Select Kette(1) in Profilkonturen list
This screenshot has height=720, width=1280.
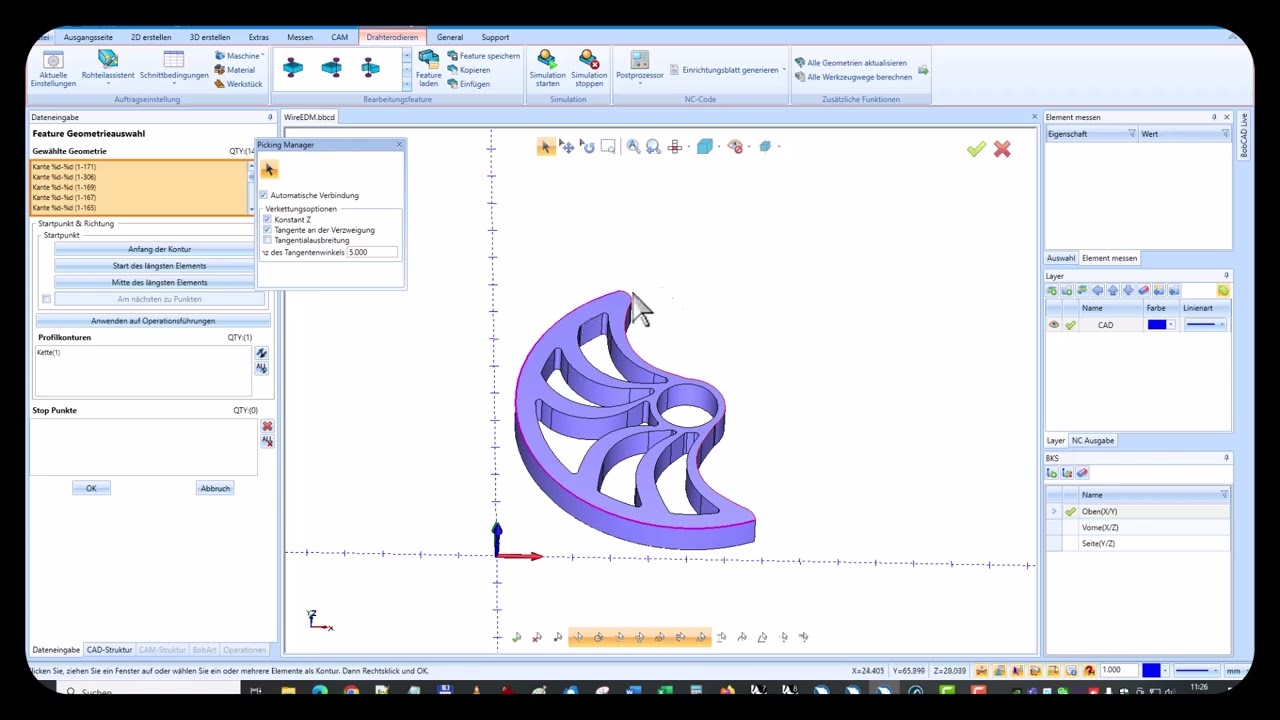click(x=49, y=353)
